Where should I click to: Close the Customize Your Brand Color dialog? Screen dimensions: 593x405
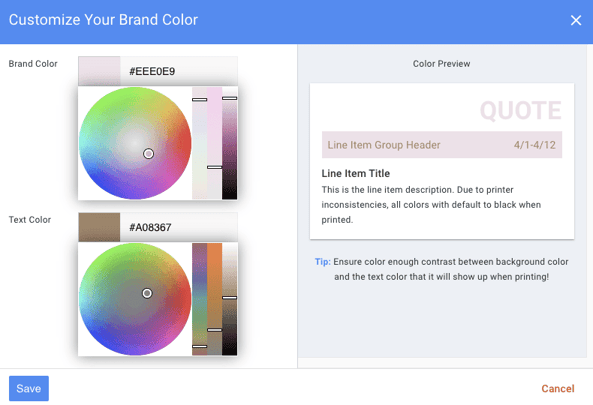576,20
